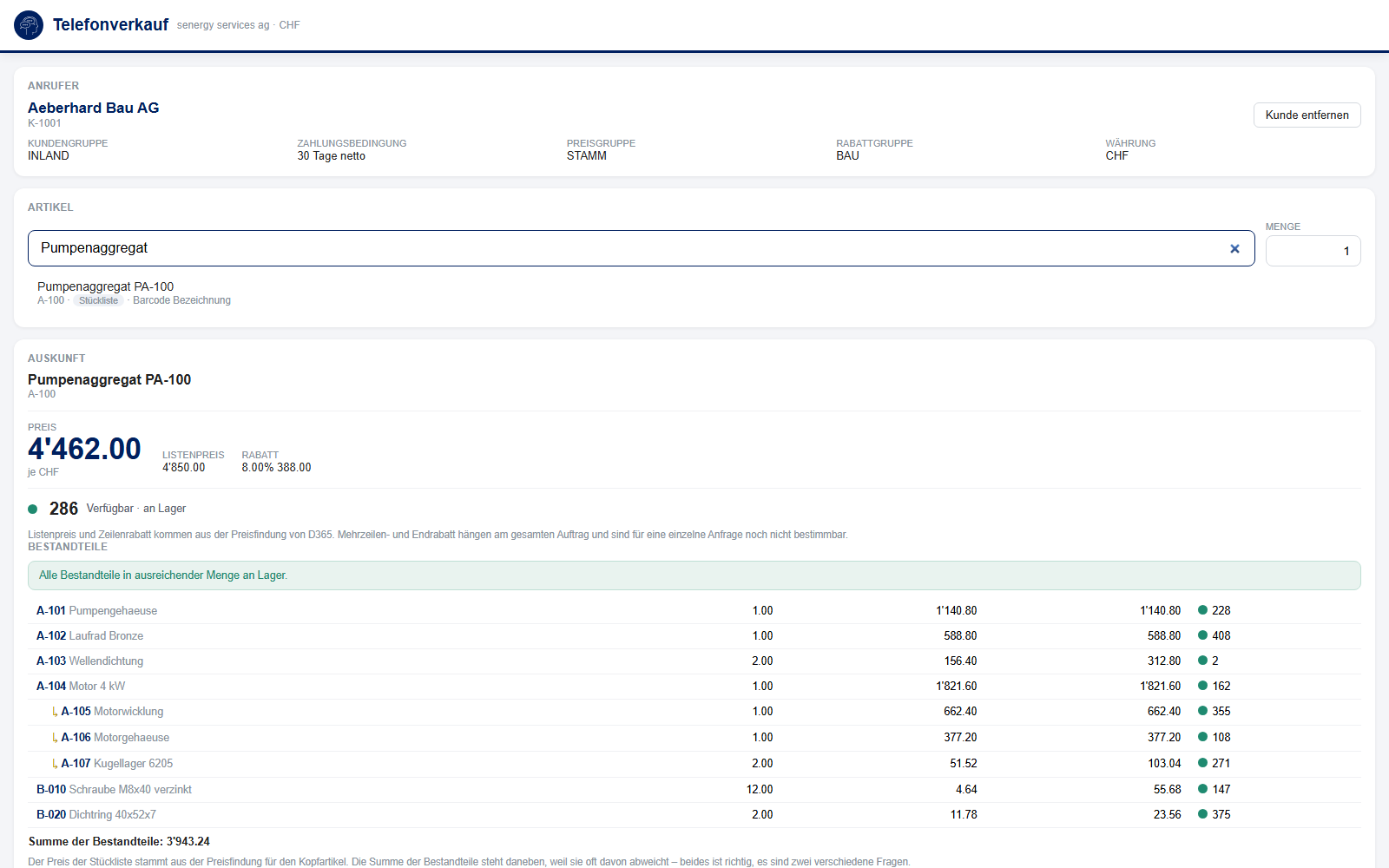This screenshot has width=1389, height=868.
Task: Click stock indicator dot for A-105 (355)
Action: pos(1203,711)
